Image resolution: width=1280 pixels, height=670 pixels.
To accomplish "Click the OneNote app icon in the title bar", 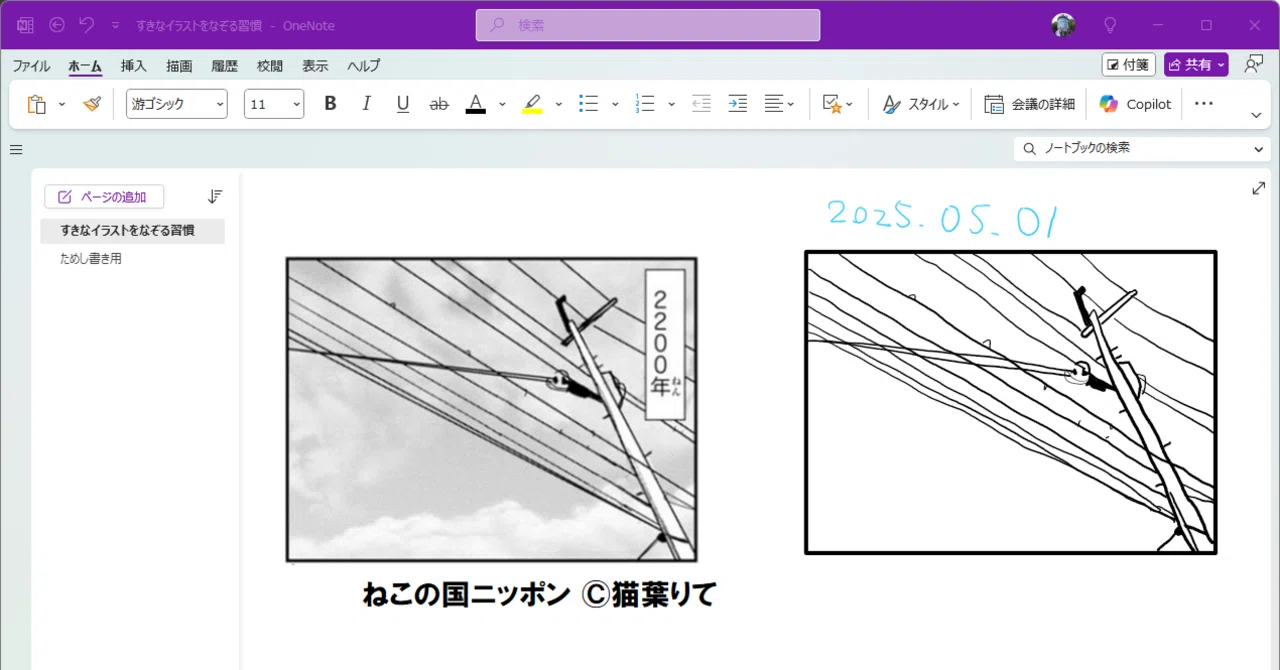I will click(x=25, y=25).
